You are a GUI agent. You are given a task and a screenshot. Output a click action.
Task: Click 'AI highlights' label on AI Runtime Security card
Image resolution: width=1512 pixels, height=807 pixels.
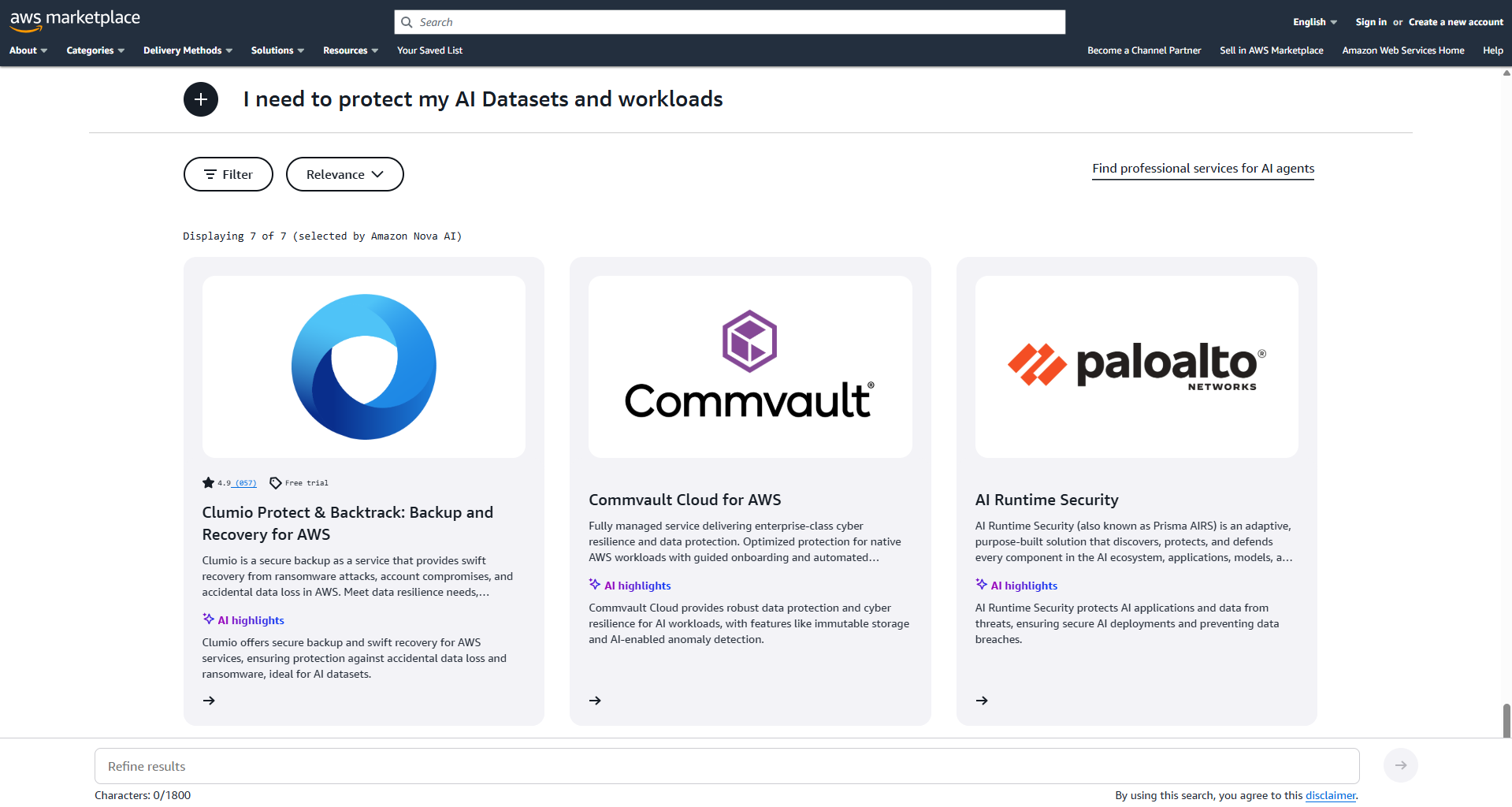[x=1024, y=586]
